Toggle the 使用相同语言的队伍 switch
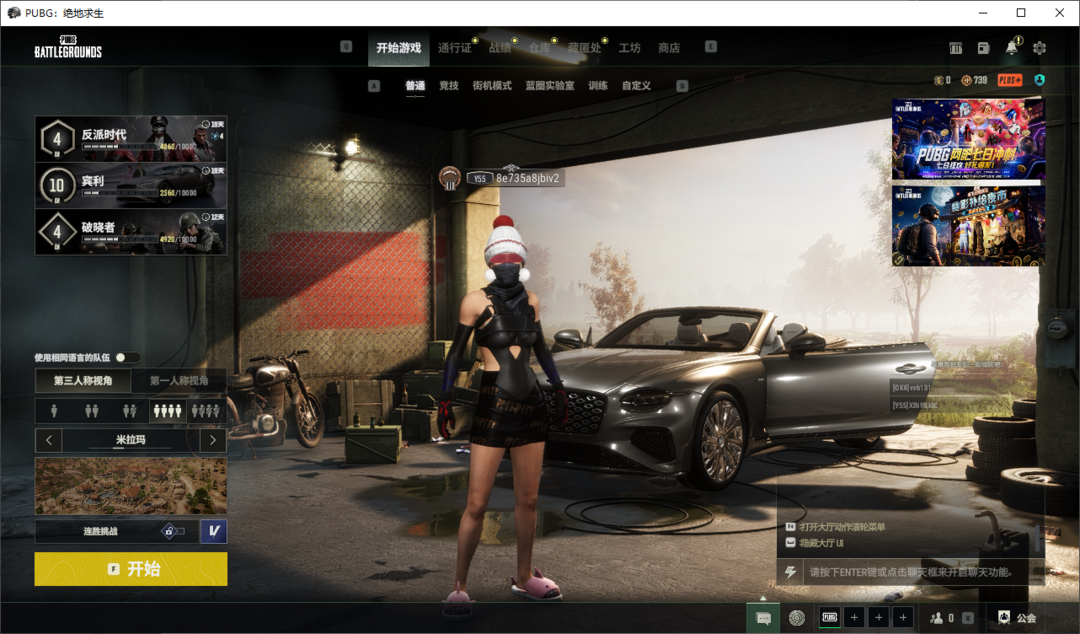Viewport: 1080px width, 634px height. (127, 358)
